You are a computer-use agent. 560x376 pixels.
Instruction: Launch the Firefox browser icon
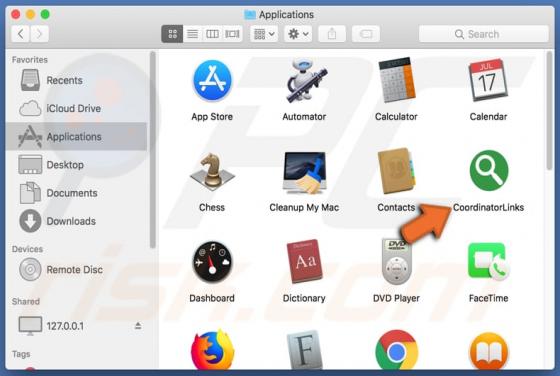pyautogui.click(x=212, y=350)
